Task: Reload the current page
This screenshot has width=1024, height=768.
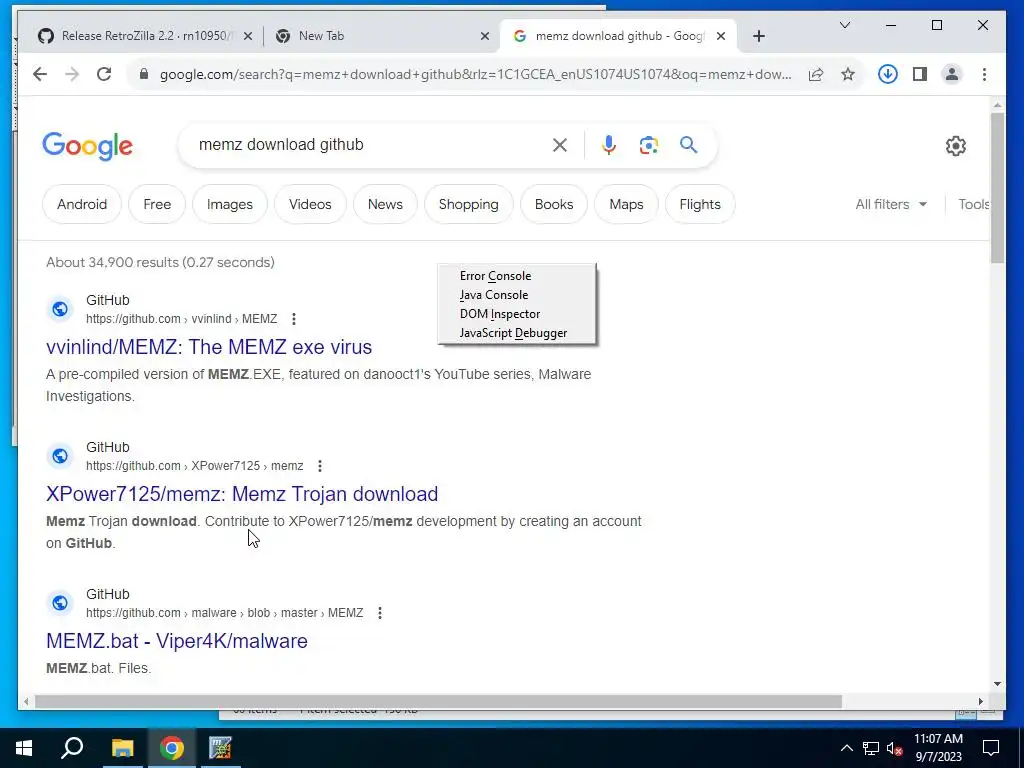Action: pos(104,74)
